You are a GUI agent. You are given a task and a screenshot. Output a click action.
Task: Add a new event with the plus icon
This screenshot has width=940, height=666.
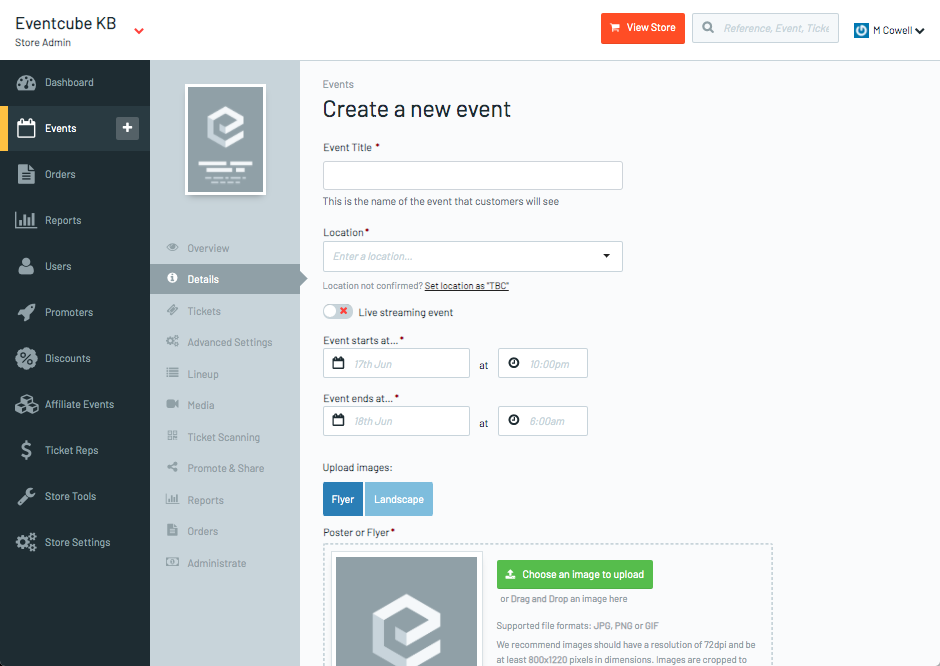tap(129, 128)
